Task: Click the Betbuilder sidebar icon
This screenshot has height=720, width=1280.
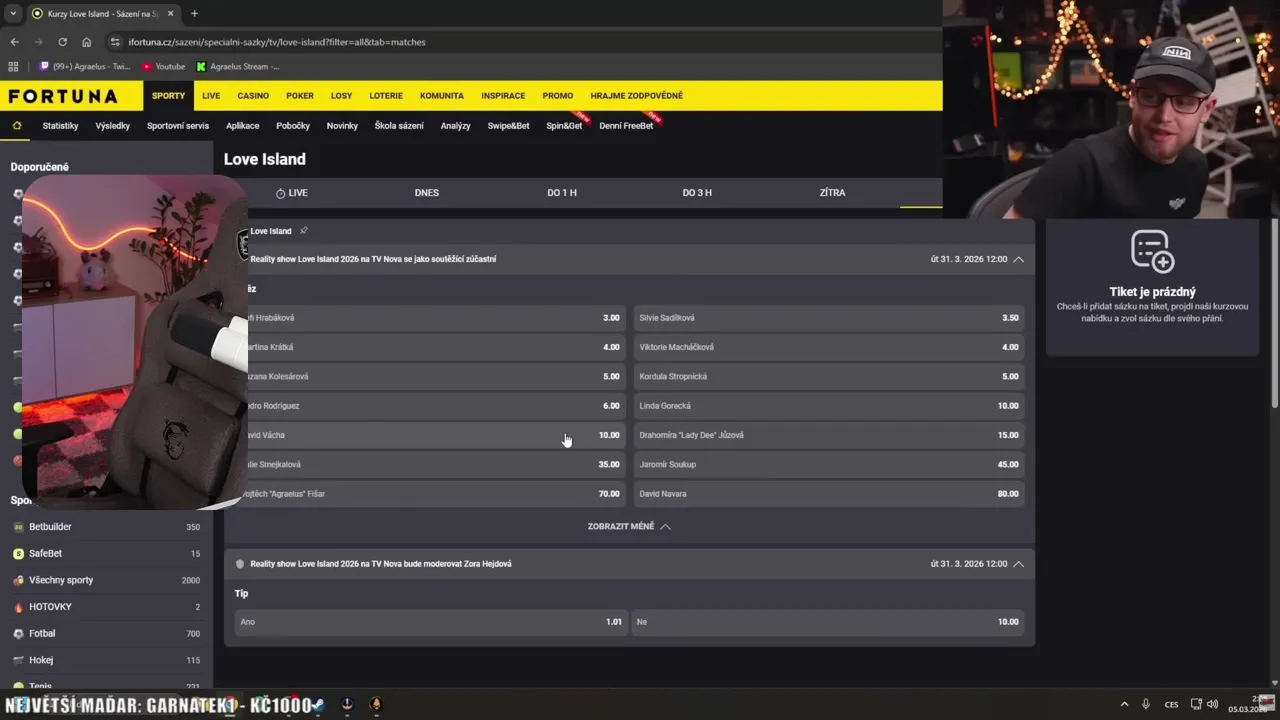Action: coord(18,527)
